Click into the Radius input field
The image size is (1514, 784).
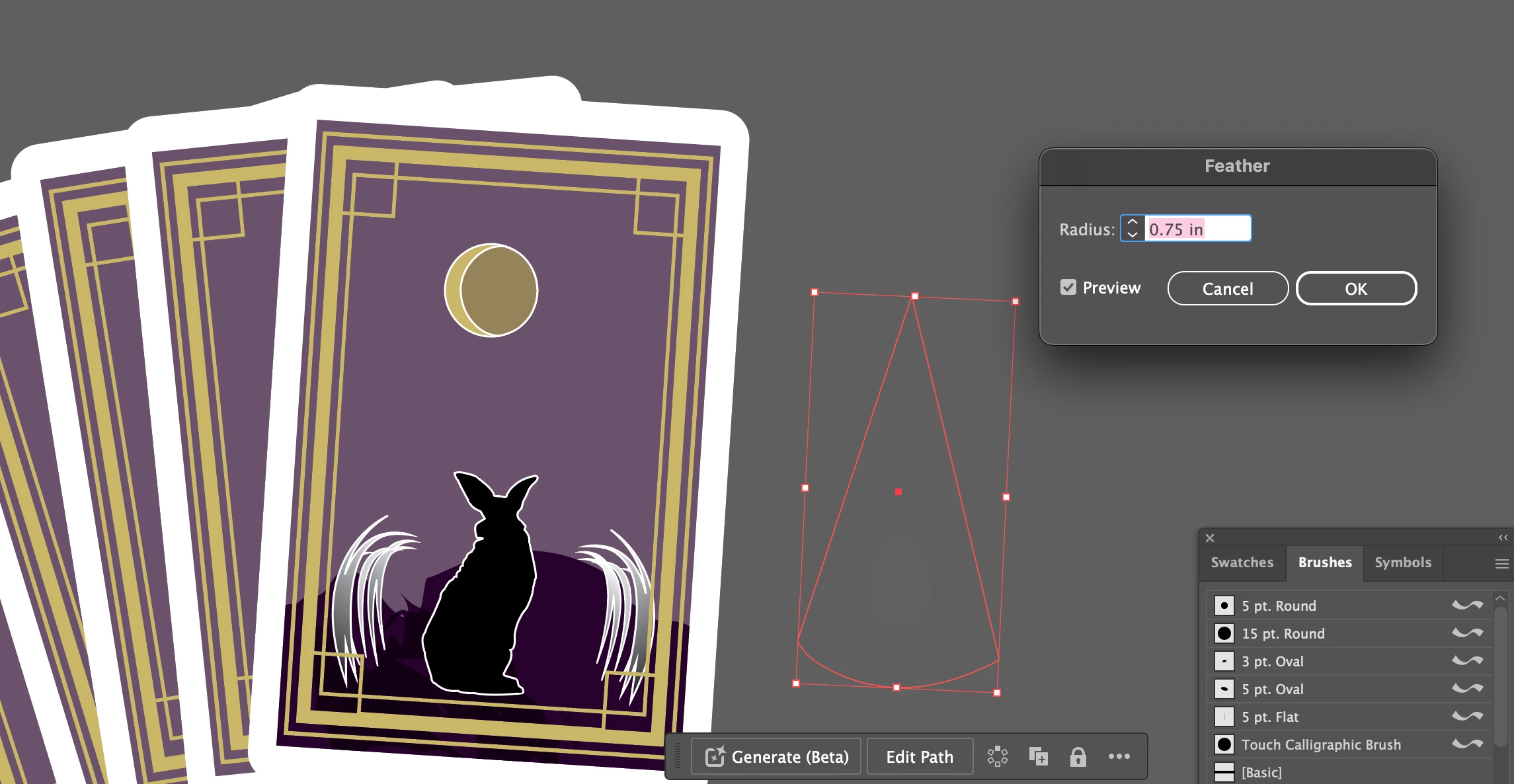1197,229
